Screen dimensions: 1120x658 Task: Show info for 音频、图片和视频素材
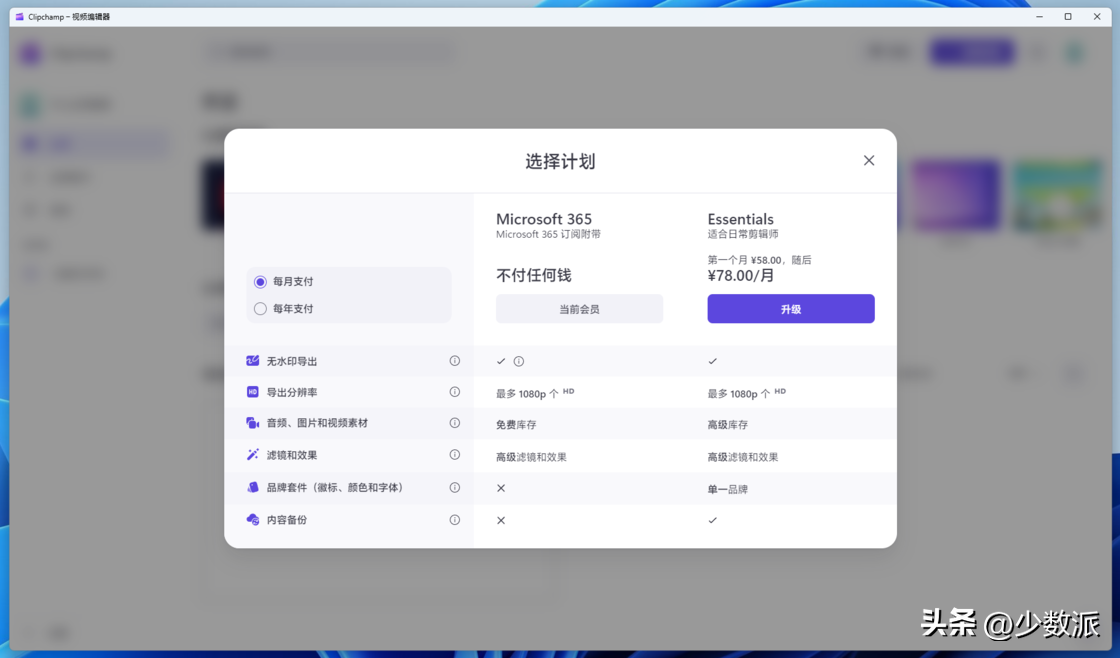coord(455,423)
